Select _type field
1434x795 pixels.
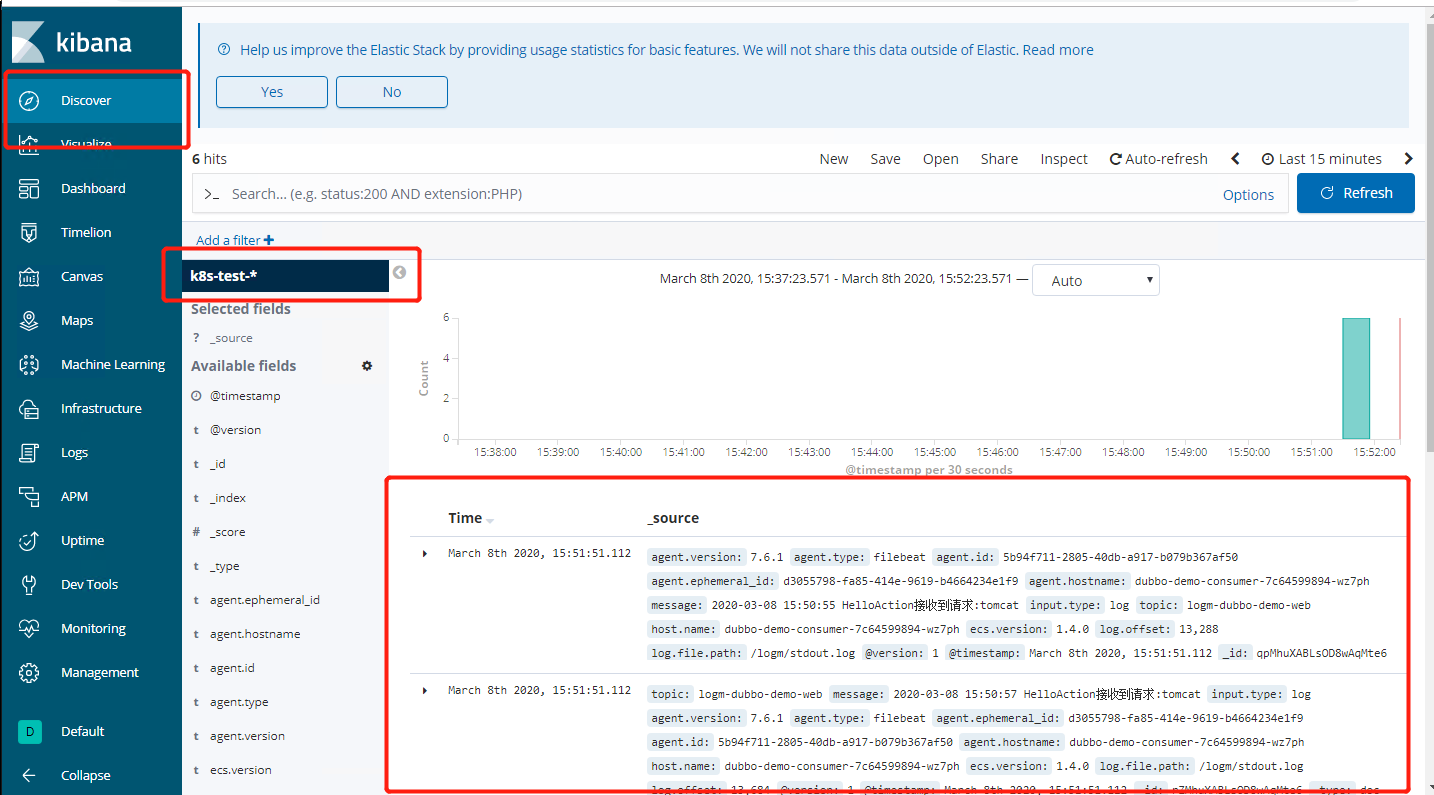click(x=224, y=566)
